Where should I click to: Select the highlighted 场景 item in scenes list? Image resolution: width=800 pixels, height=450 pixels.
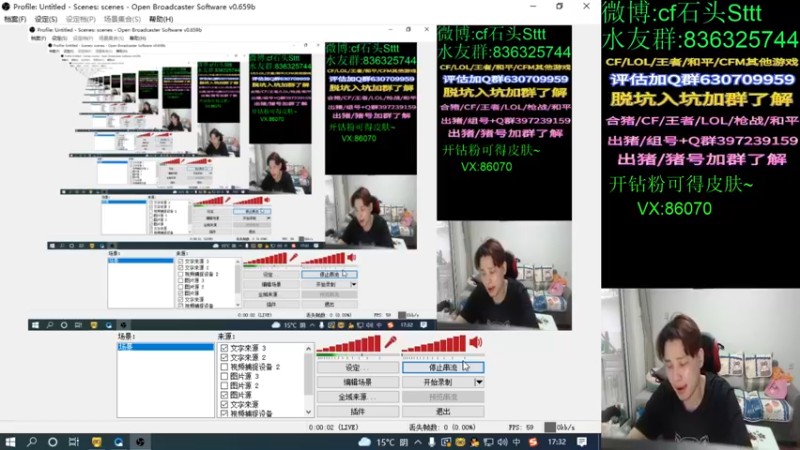pos(166,347)
